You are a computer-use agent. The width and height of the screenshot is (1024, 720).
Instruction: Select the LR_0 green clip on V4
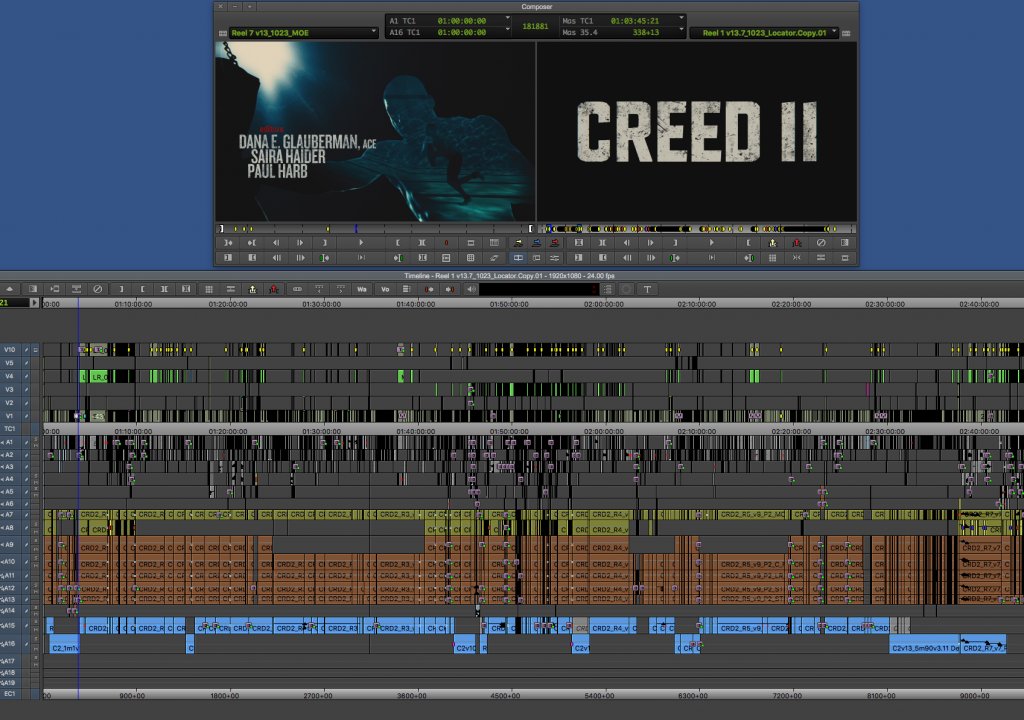tap(98, 377)
